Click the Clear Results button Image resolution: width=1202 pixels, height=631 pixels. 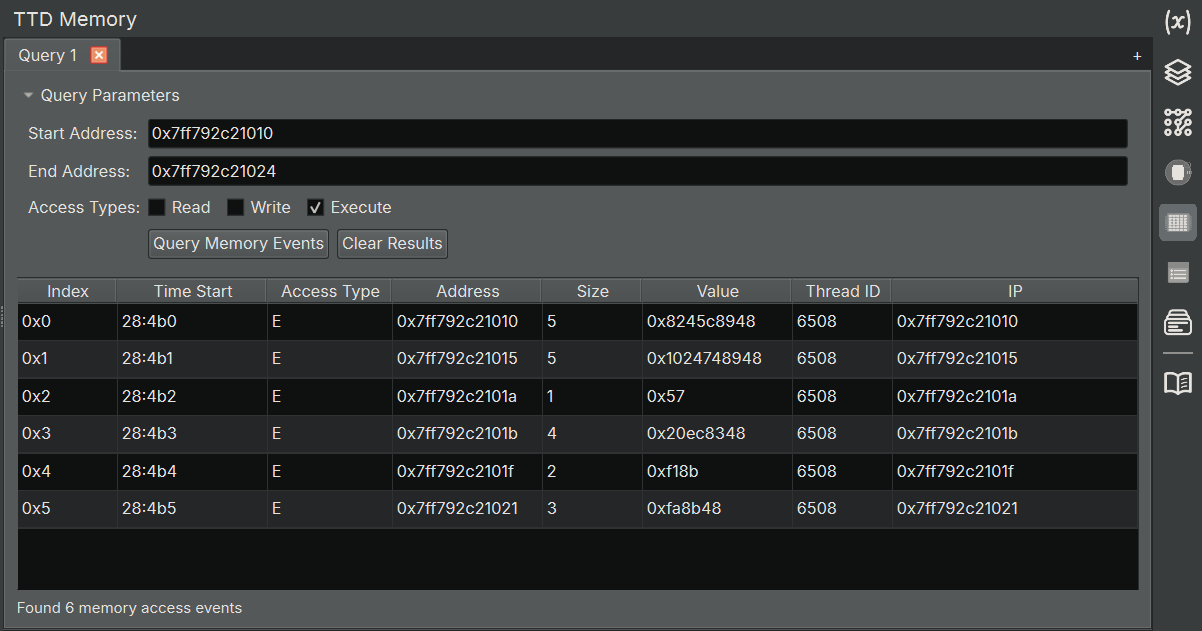392,244
